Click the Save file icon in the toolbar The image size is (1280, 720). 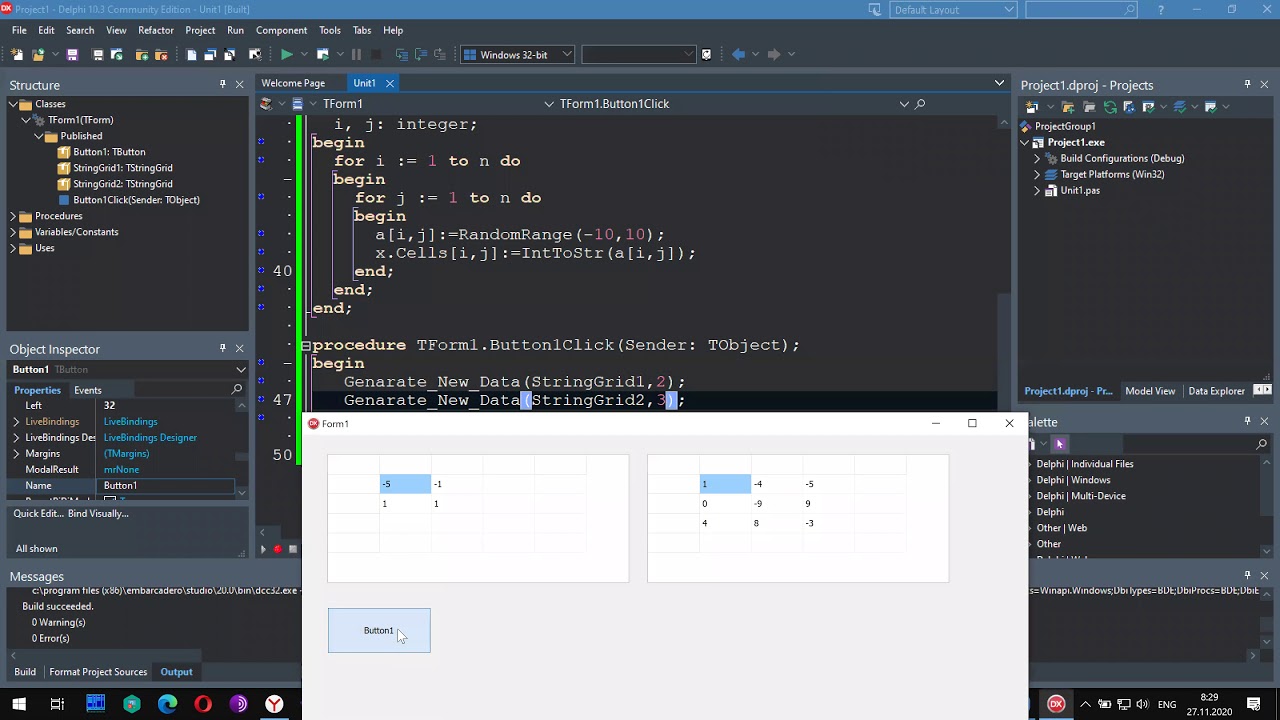pyautogui.click(x=72, y=55)
